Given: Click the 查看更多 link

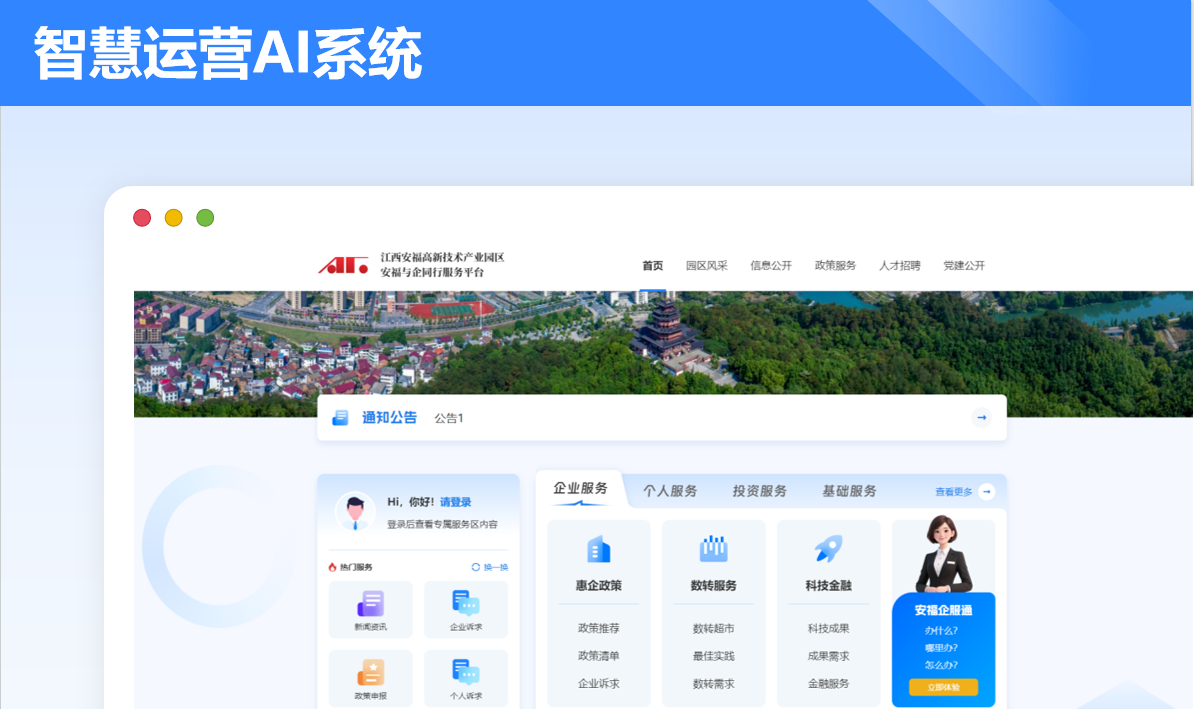Looking at the screenshot, I should tap(953, 492).
